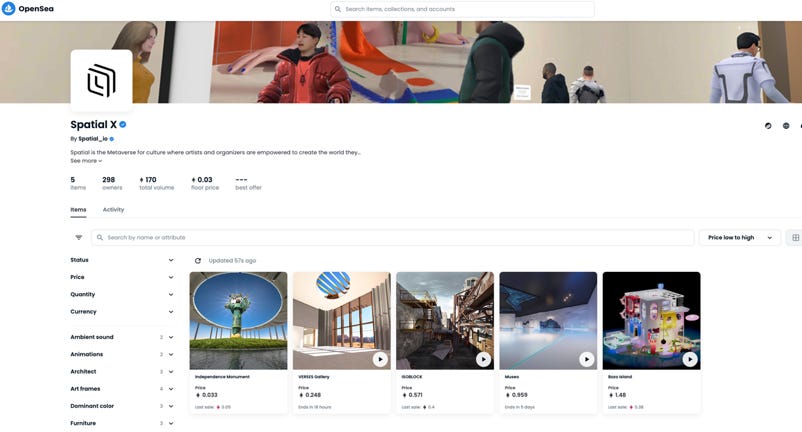Expand the Currency filter
This screenshot has width=802, height=432.
point(122,311)
